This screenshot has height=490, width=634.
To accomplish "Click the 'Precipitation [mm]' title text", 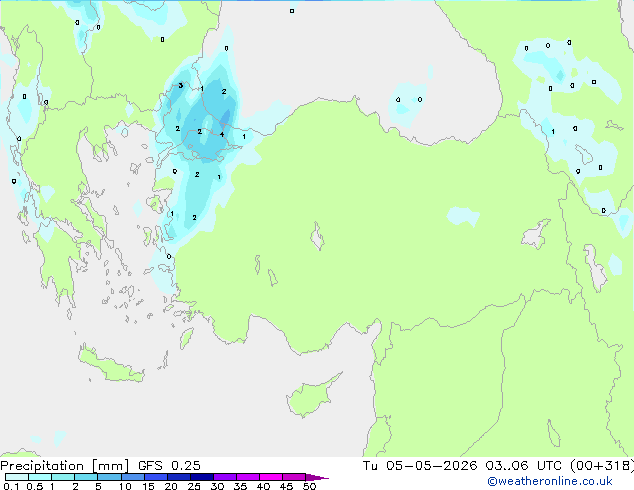I will (x=65, y=466).
